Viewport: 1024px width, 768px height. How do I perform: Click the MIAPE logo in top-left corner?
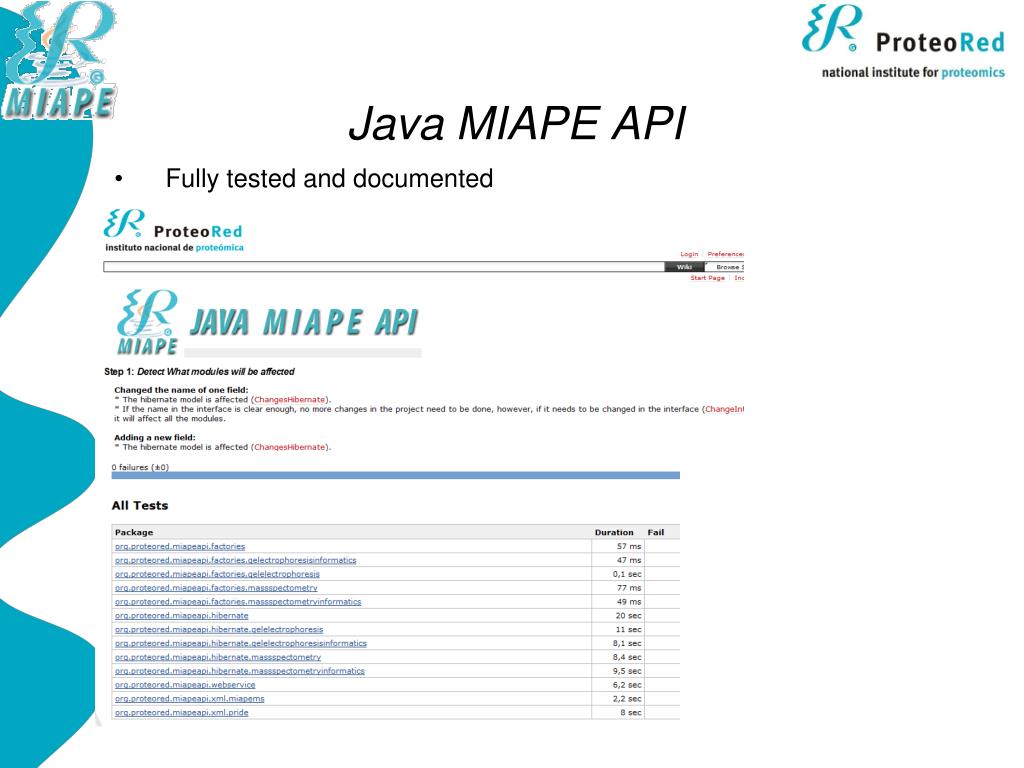(x=59, y=60)
